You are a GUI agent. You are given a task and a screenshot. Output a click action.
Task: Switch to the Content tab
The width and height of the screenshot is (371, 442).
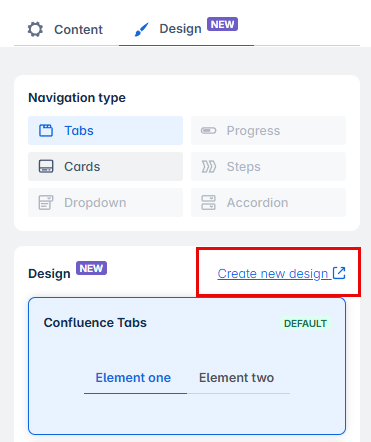click(x=66, y=29)
